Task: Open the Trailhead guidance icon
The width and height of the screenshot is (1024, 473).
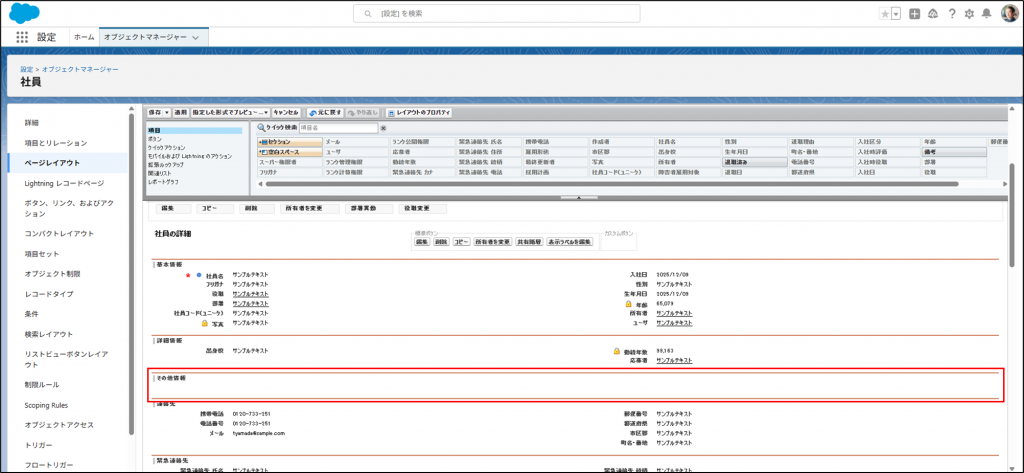Action: point(932,13)
